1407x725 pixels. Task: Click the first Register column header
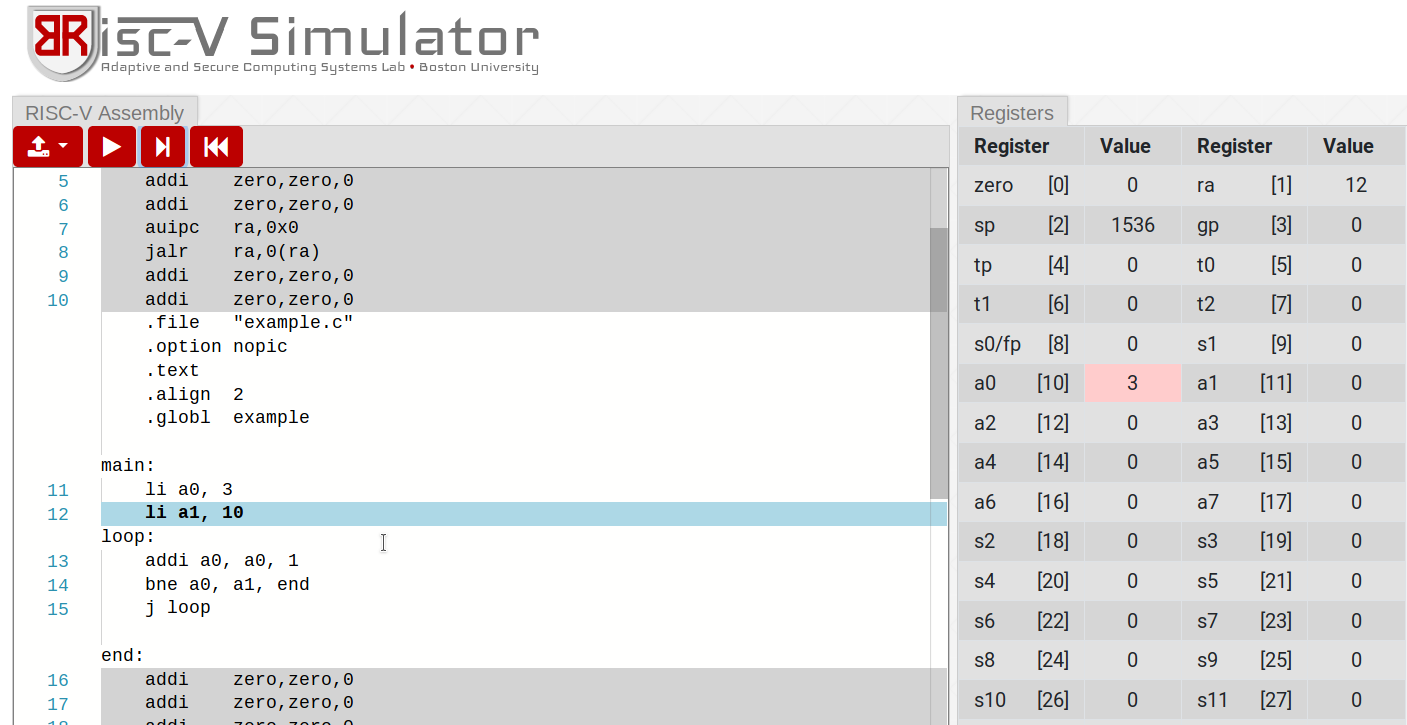pos(1011,146)
